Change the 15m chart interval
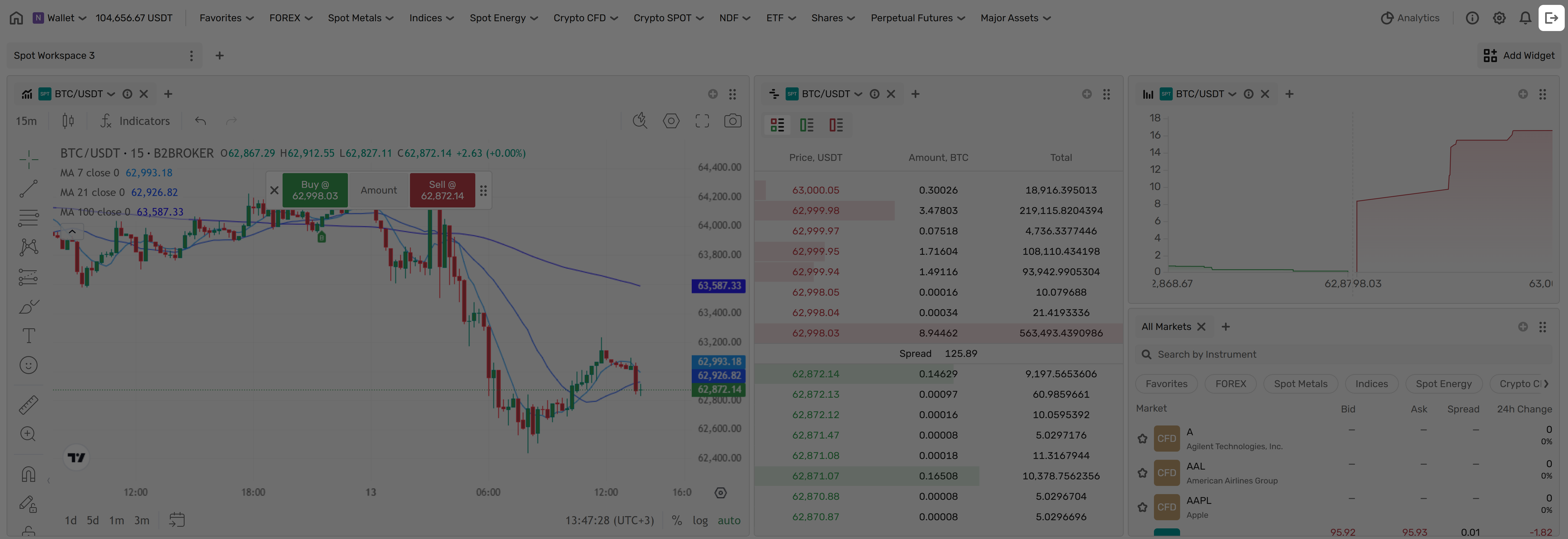This screenshot has width=1568, height=539. click(x=26, y=121)
